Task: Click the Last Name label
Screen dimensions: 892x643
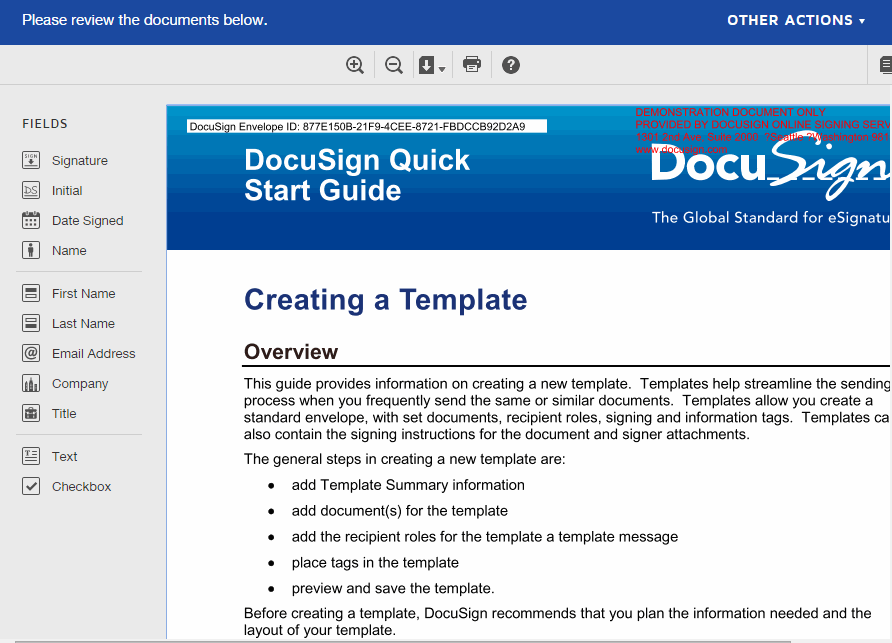Action: [84, 324]
